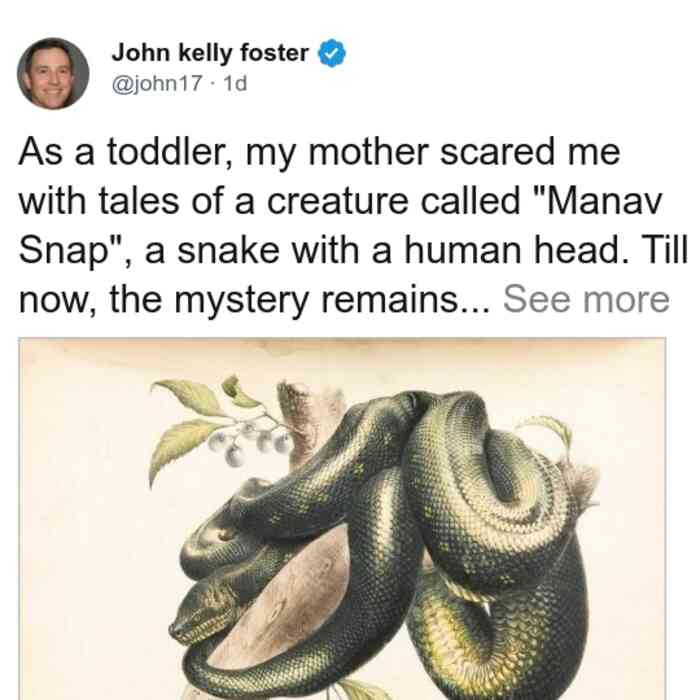700x700 pixels.
Task: Open the attached snake illustration
Action: (342, 519)
